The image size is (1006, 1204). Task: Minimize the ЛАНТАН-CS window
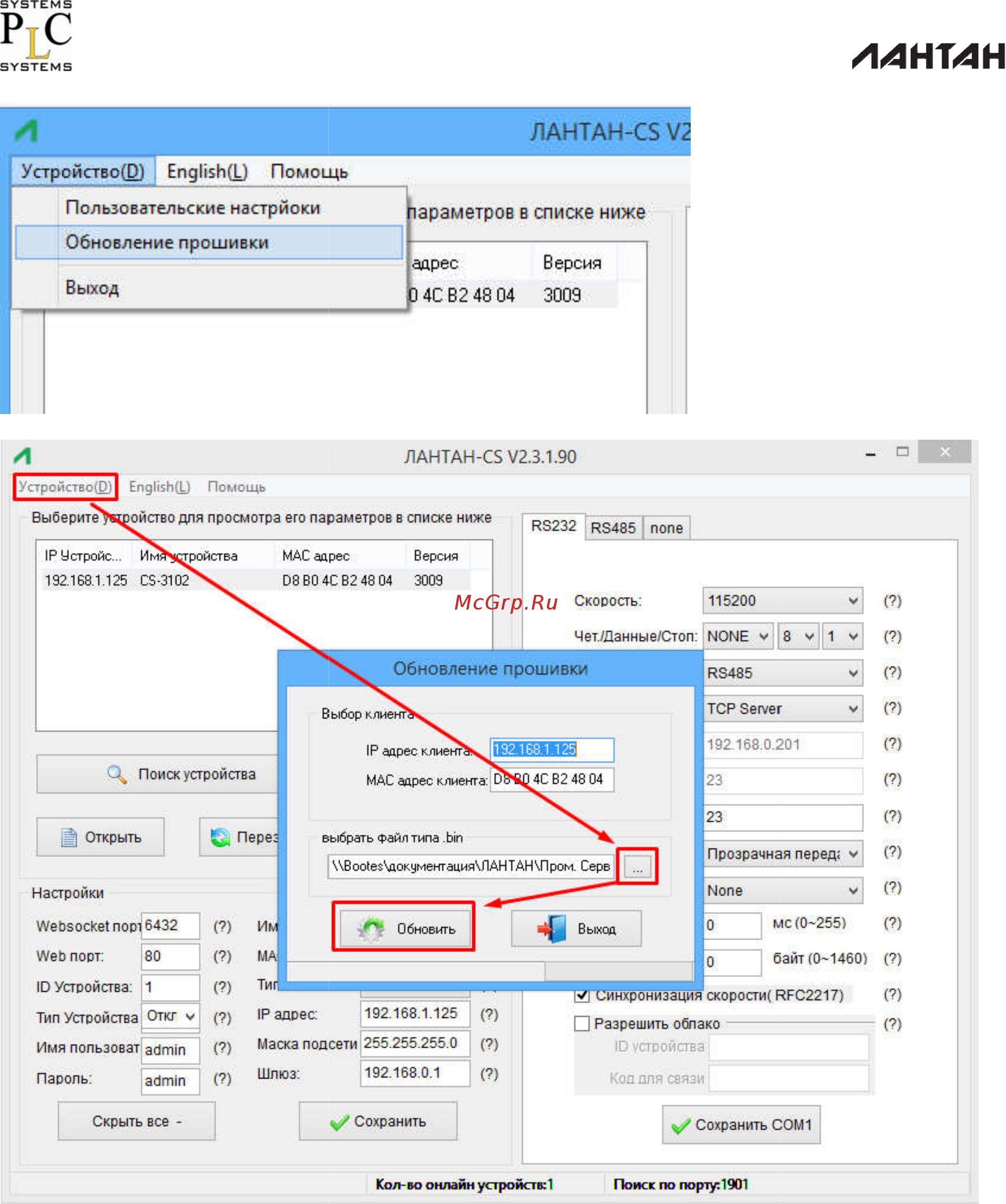click(x=871, y=454)
